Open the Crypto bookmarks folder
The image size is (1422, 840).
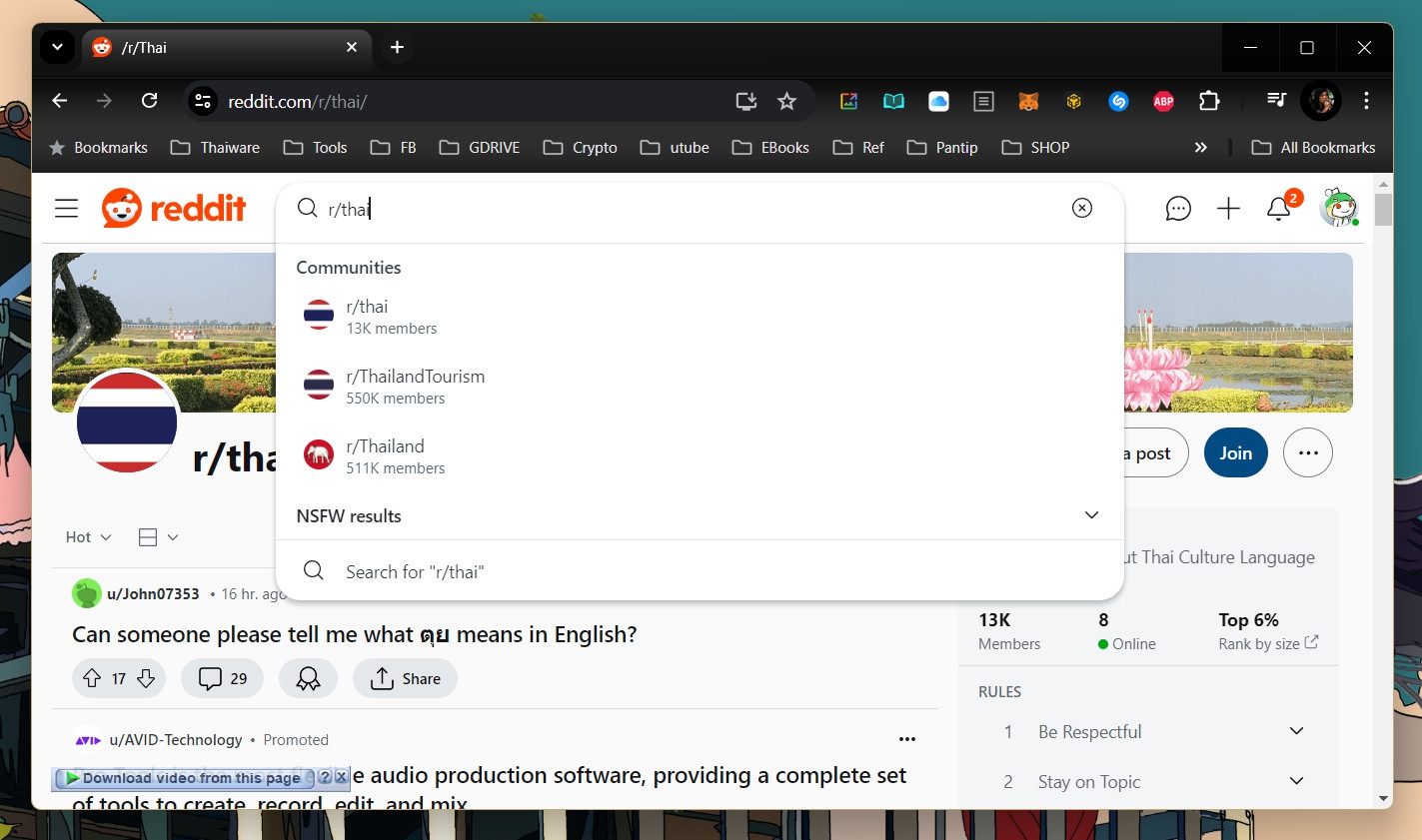tap(580, 147)
